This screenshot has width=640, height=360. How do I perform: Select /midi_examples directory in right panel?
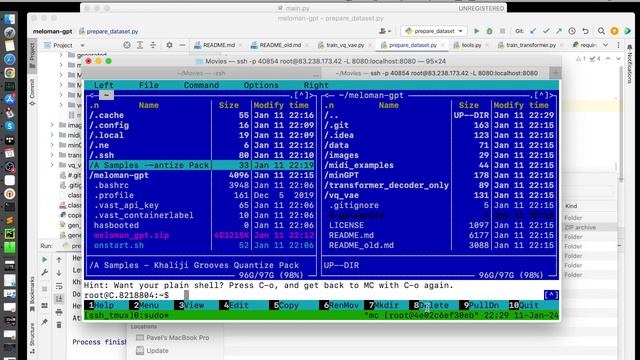pyautogui.click(x=439, y=165)
